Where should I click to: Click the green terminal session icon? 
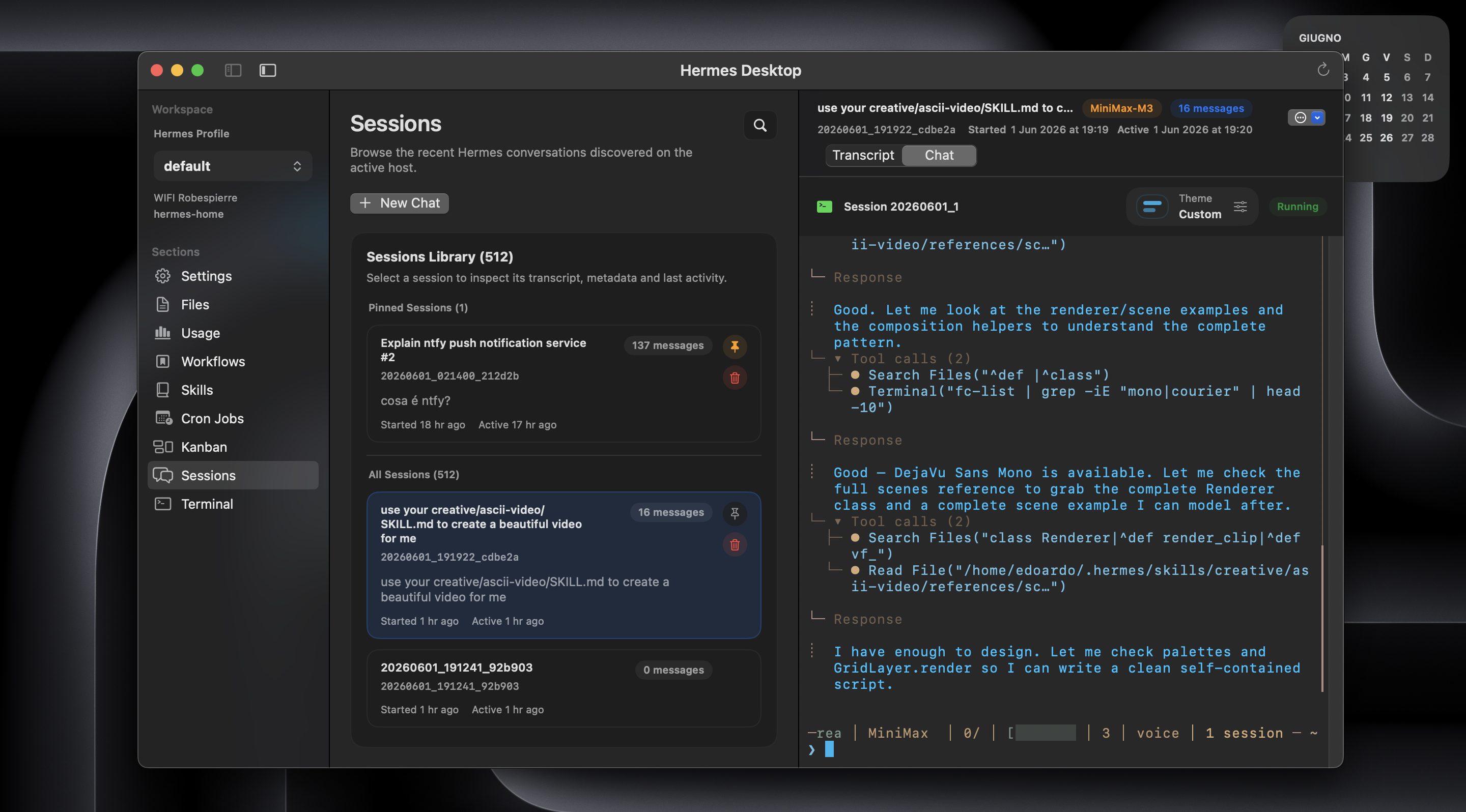[x=825, y=207]
